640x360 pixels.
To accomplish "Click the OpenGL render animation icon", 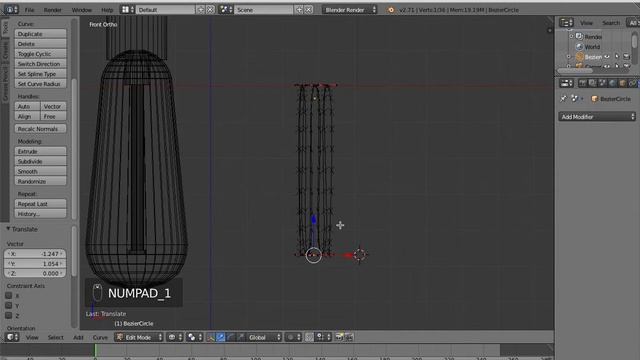I will (x=349, y=337).
